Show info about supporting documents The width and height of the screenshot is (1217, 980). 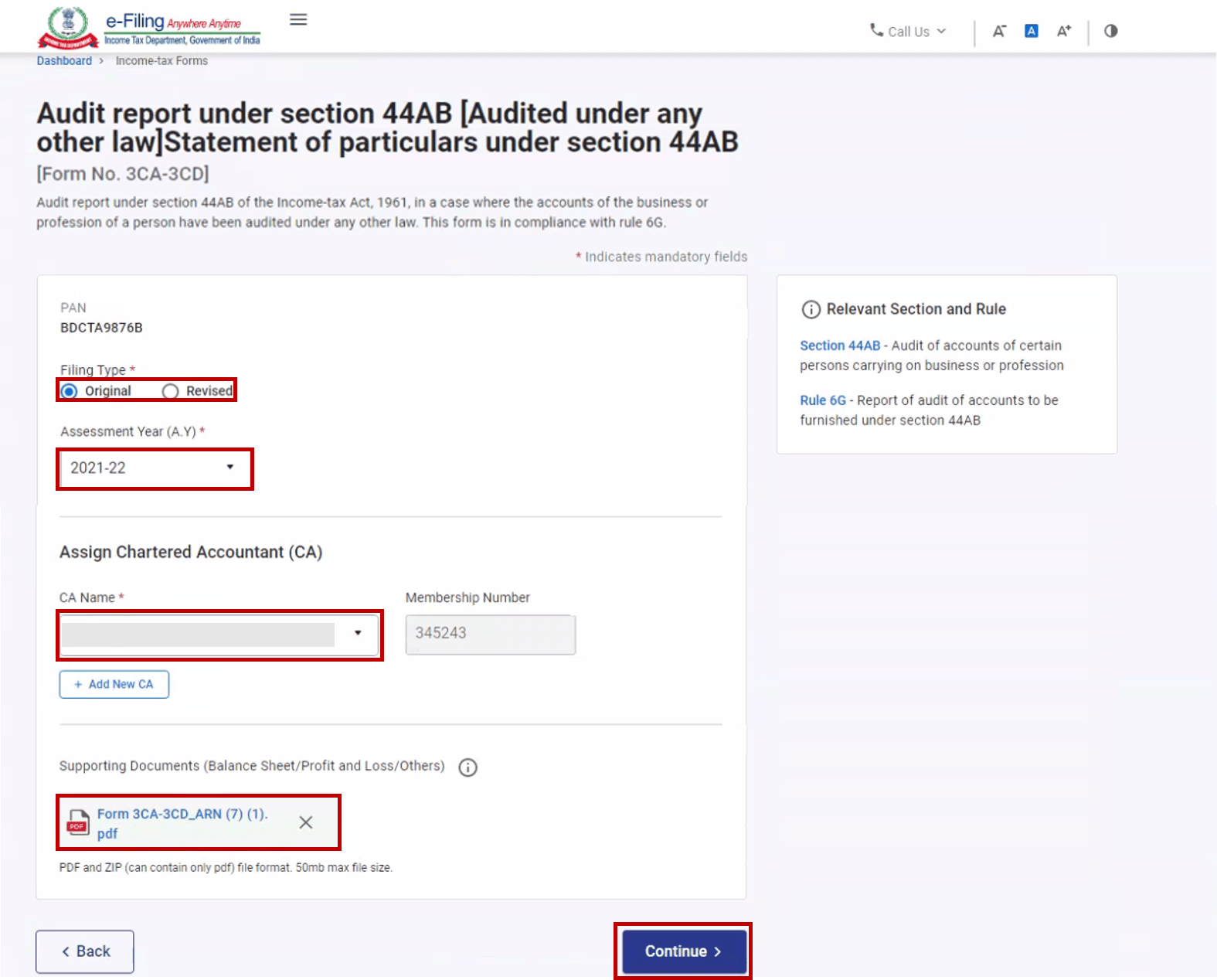click(x=467, y=767)
